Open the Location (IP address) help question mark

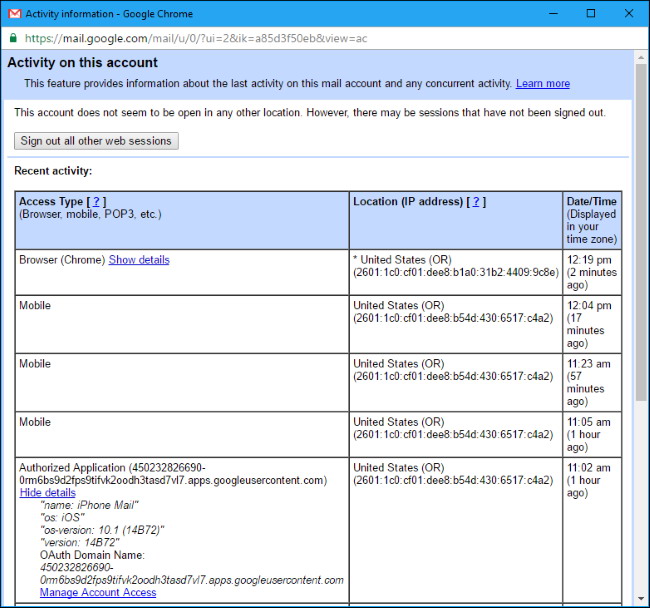tap(477, 202)
